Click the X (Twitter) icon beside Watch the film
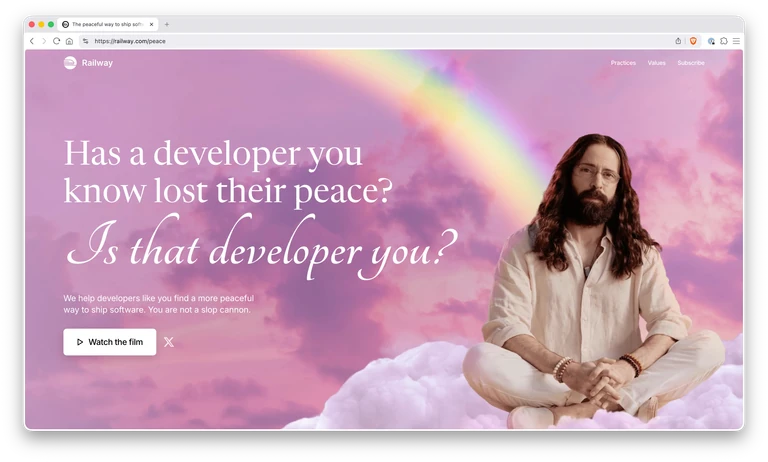The image size is (768, 462). [168, 342]
